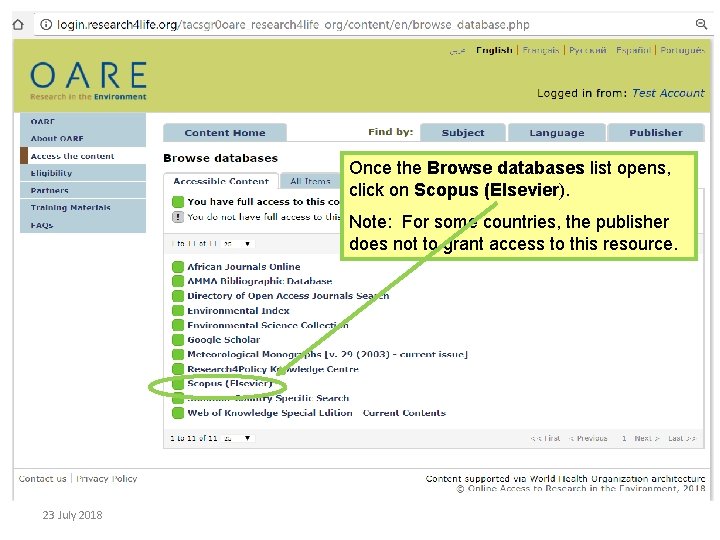Switch language to English
Viewport: 720px width, 540px height.
(494, 50)
